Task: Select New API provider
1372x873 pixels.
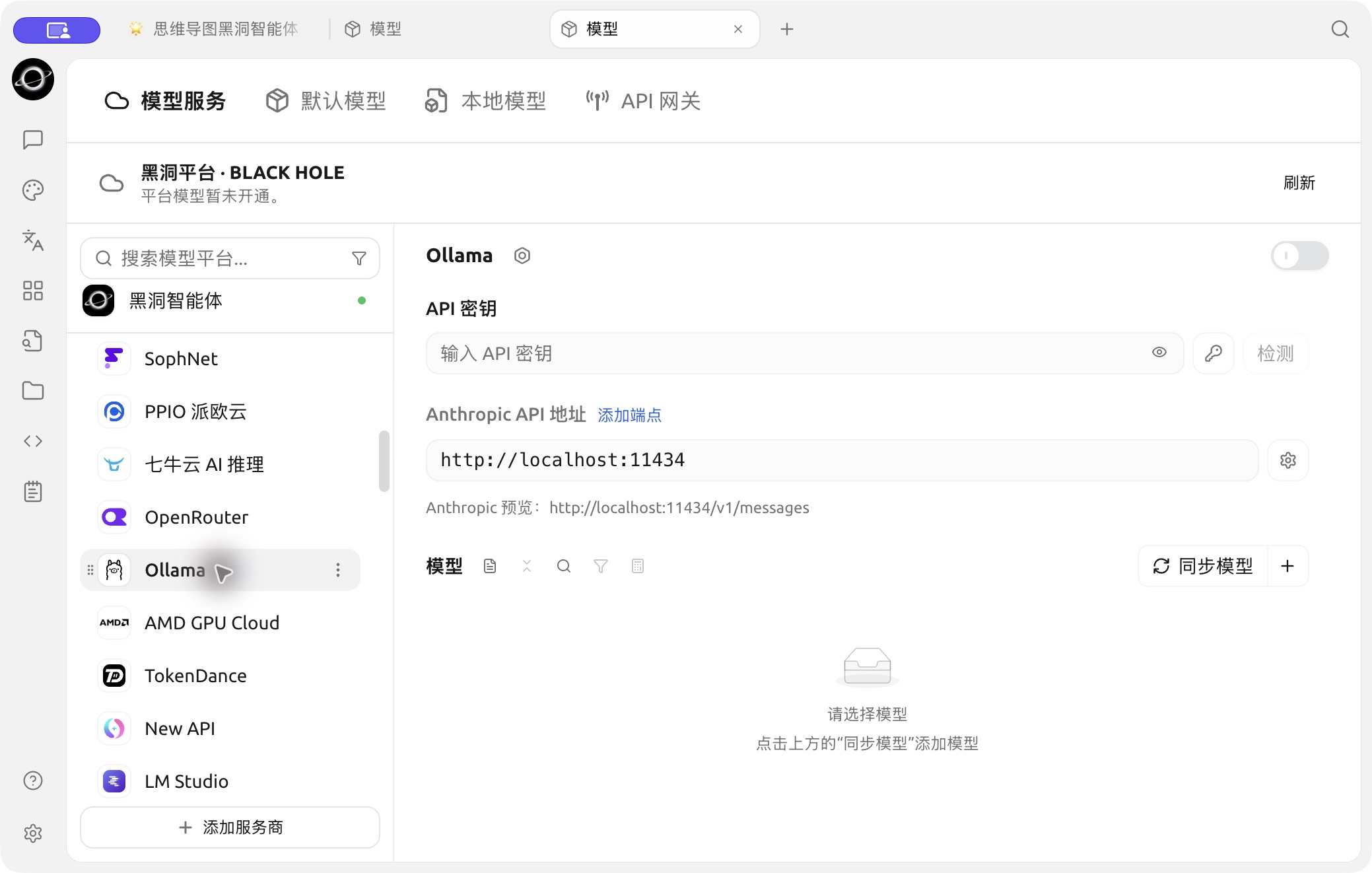Action: click(220, 728)
